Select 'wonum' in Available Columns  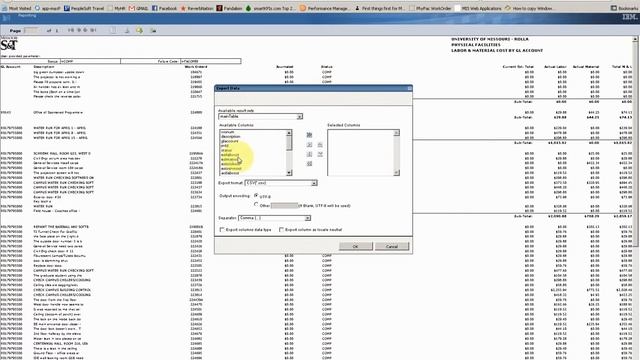tap(227, 132)
